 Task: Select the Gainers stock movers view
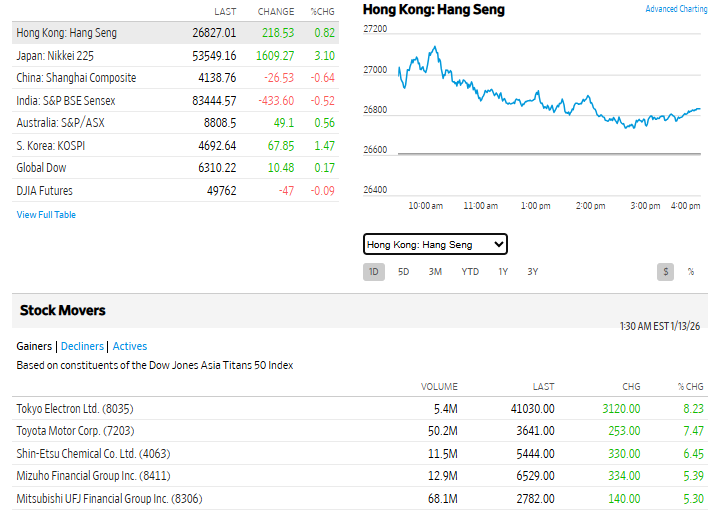(34, 346)
